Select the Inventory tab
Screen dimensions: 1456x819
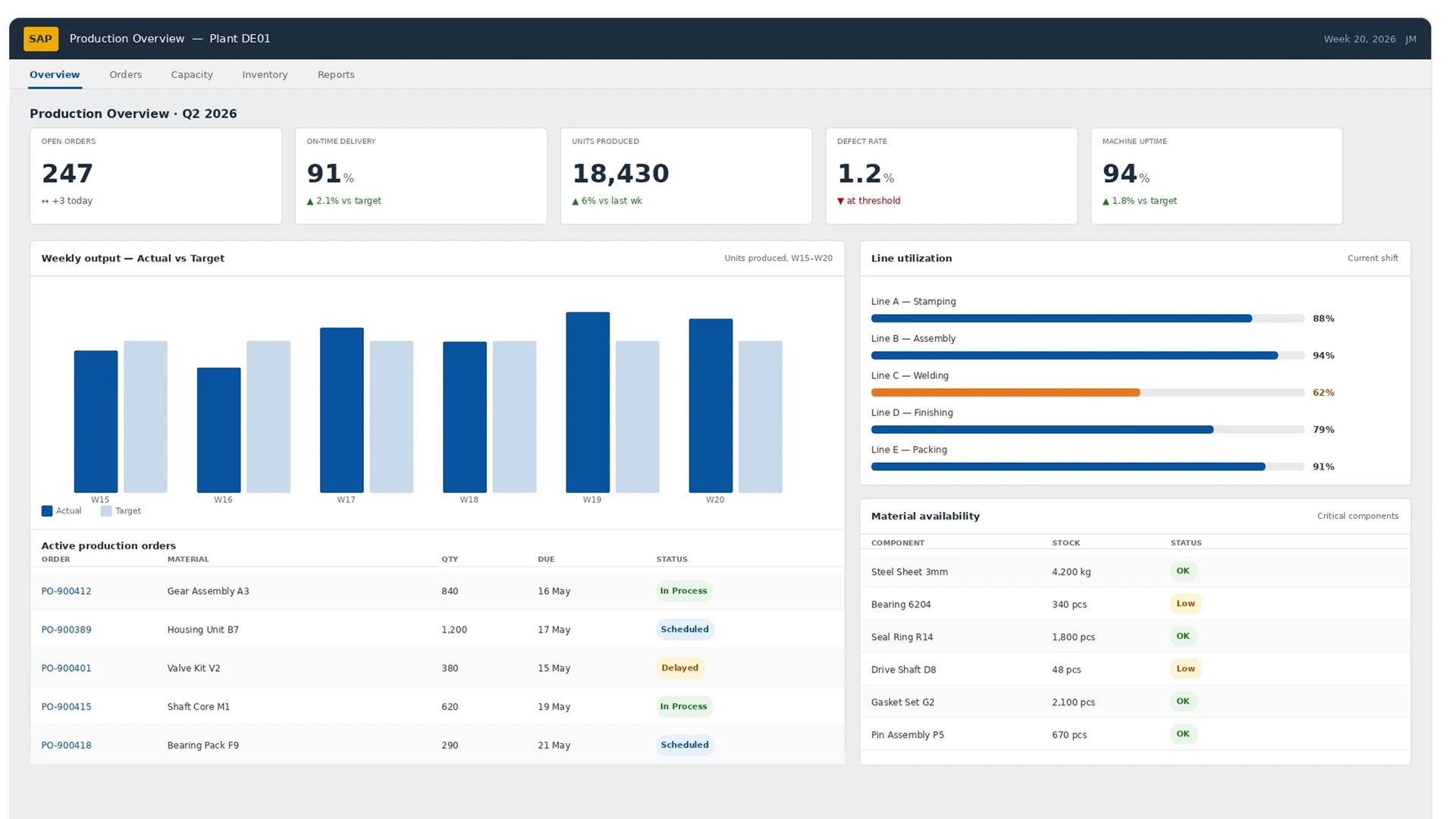pos(265,74)
